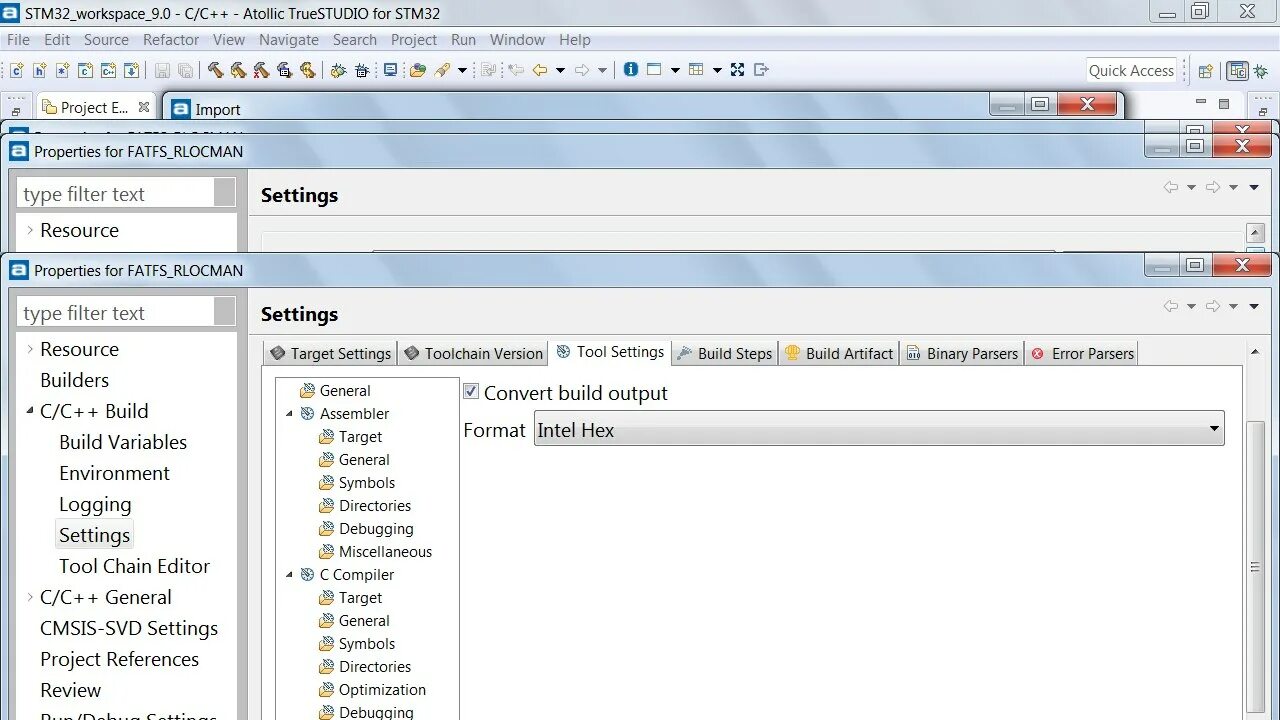Click the open folder icon in toolbar
This screenshot has height=720, width=1280.
coord(418,70)
